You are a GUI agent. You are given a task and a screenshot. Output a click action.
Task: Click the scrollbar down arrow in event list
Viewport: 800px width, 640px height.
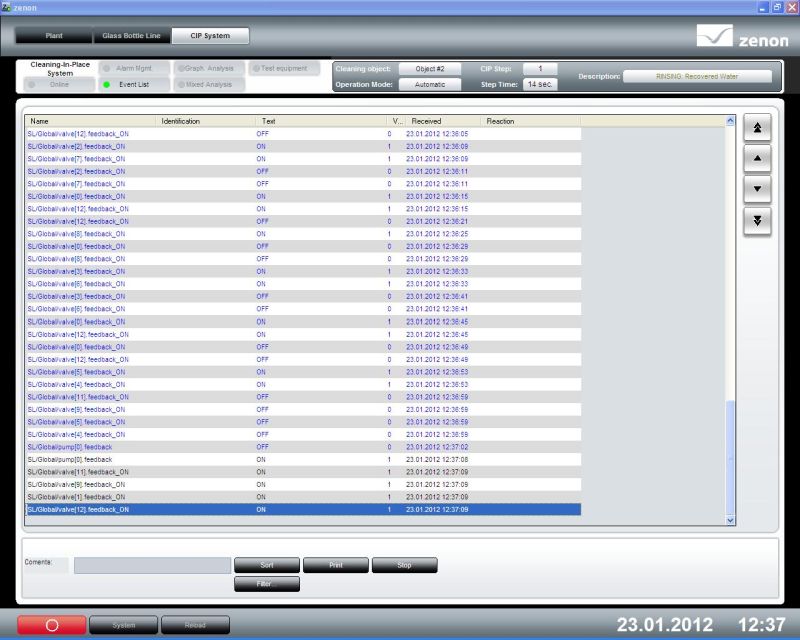pyautogui.click(x=730, y=519)
